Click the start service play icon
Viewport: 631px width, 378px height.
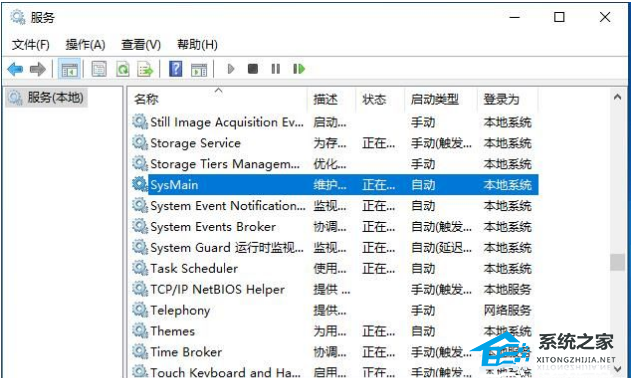coord(231,69)
